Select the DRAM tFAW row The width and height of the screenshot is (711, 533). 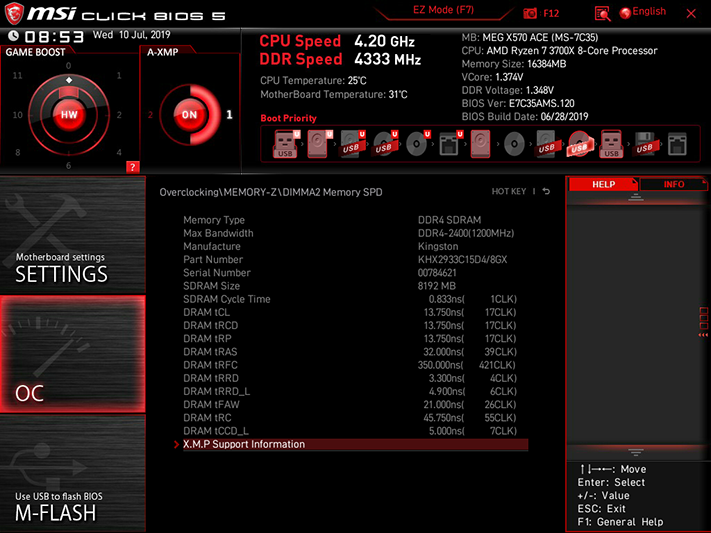pyautogui.click(x=350, y=404)
